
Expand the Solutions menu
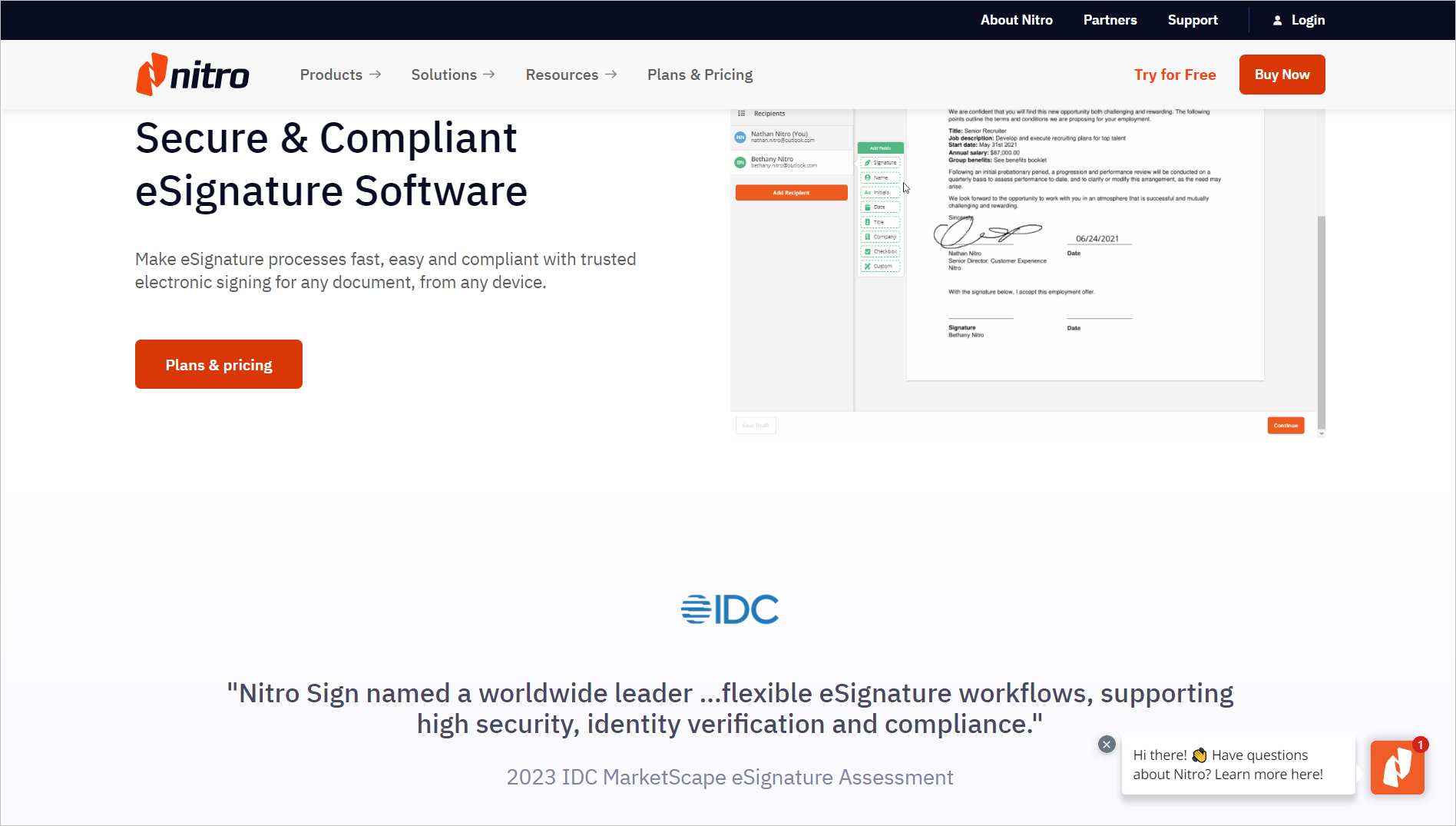(x=453, y=75)
